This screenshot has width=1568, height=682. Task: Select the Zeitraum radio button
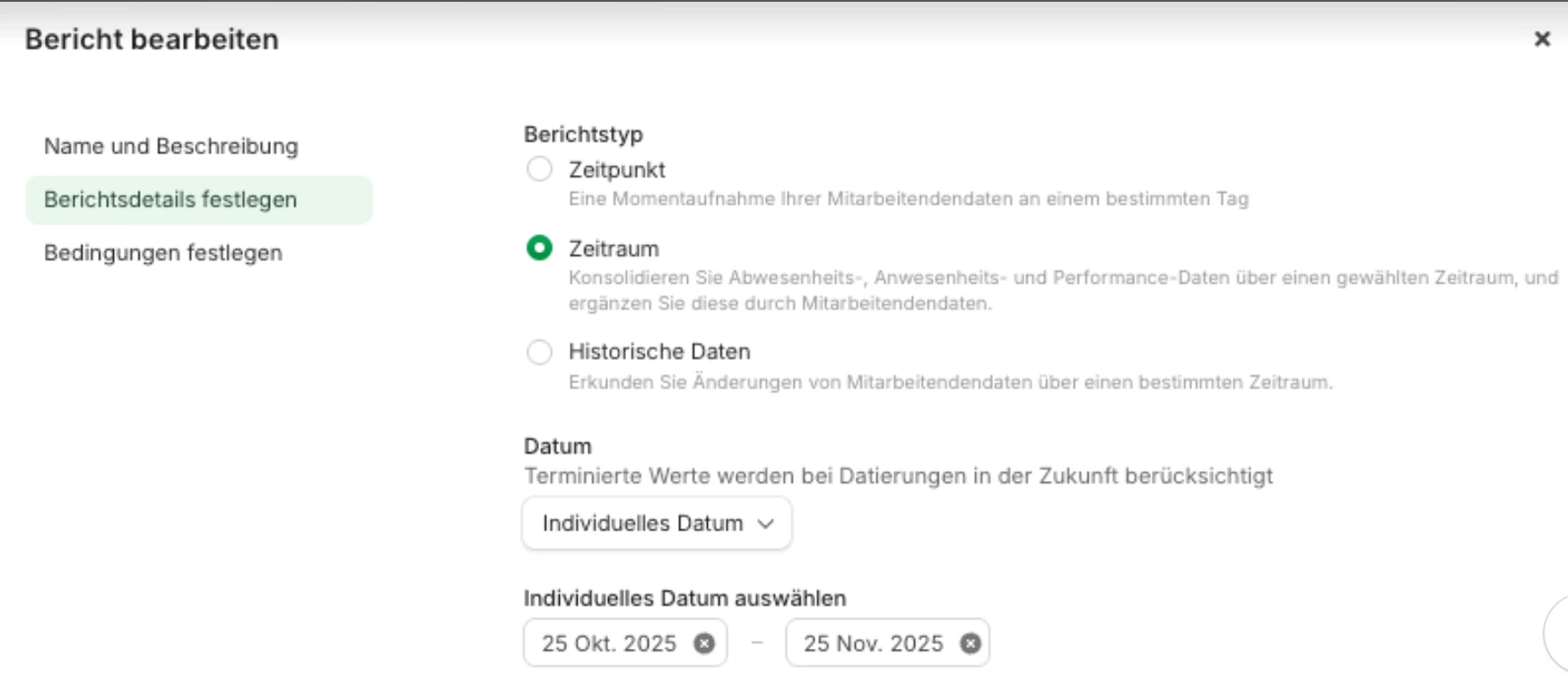[539, 249]
